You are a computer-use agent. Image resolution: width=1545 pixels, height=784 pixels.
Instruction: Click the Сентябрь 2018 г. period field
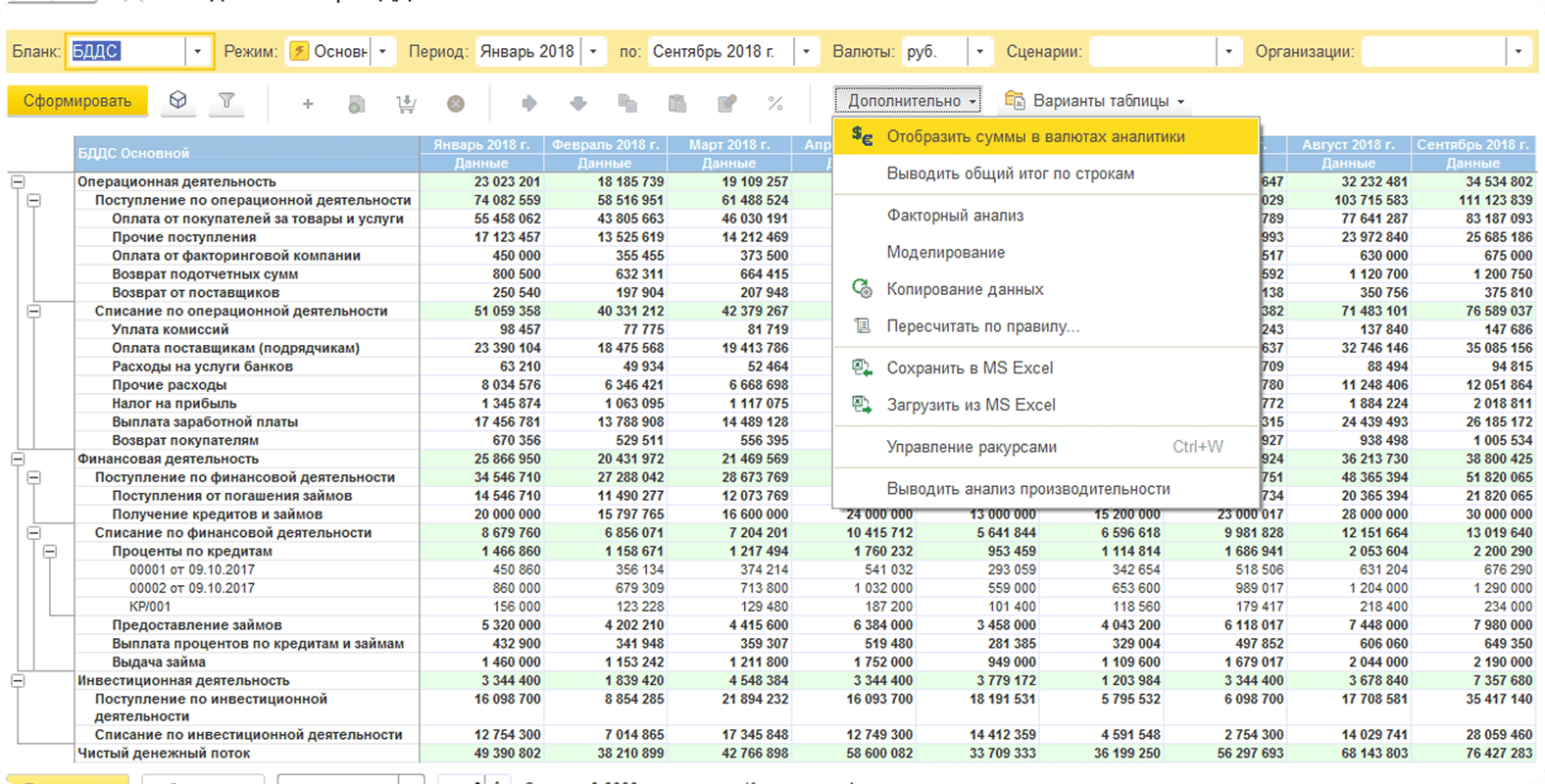721,51
